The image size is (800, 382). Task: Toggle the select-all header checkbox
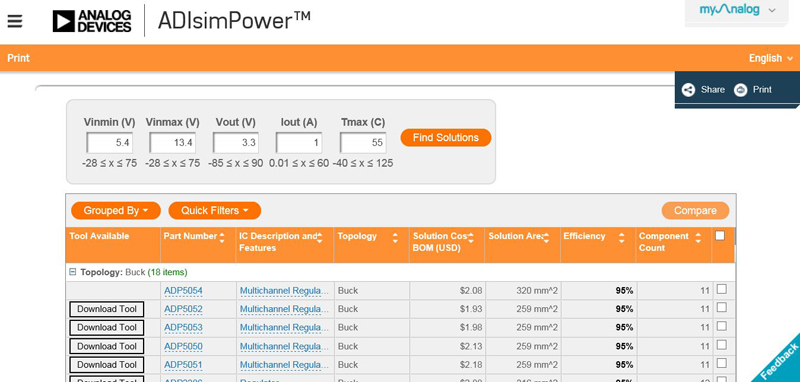pyautogui.click(x=720, y=236)
